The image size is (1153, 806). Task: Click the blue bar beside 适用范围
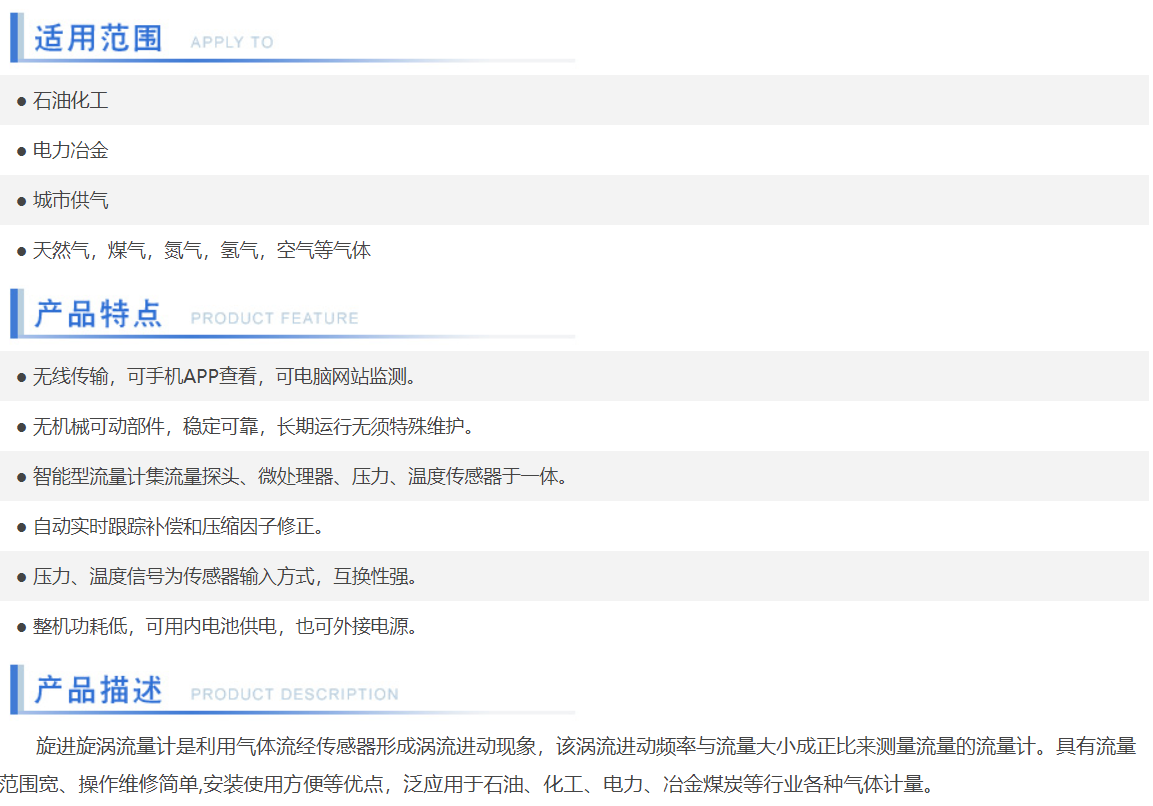click(15, 38)
